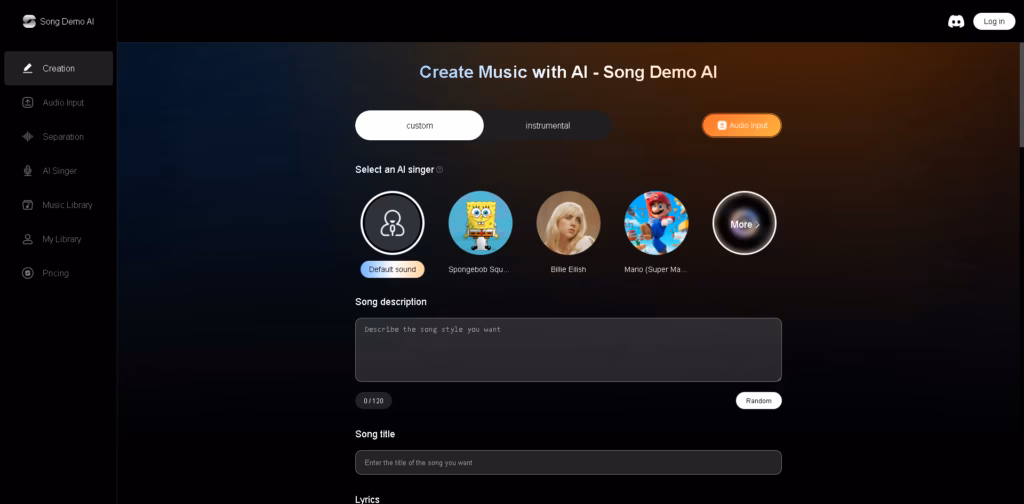Click the Mario (Super Ma... name label

(x=656, y=269)
